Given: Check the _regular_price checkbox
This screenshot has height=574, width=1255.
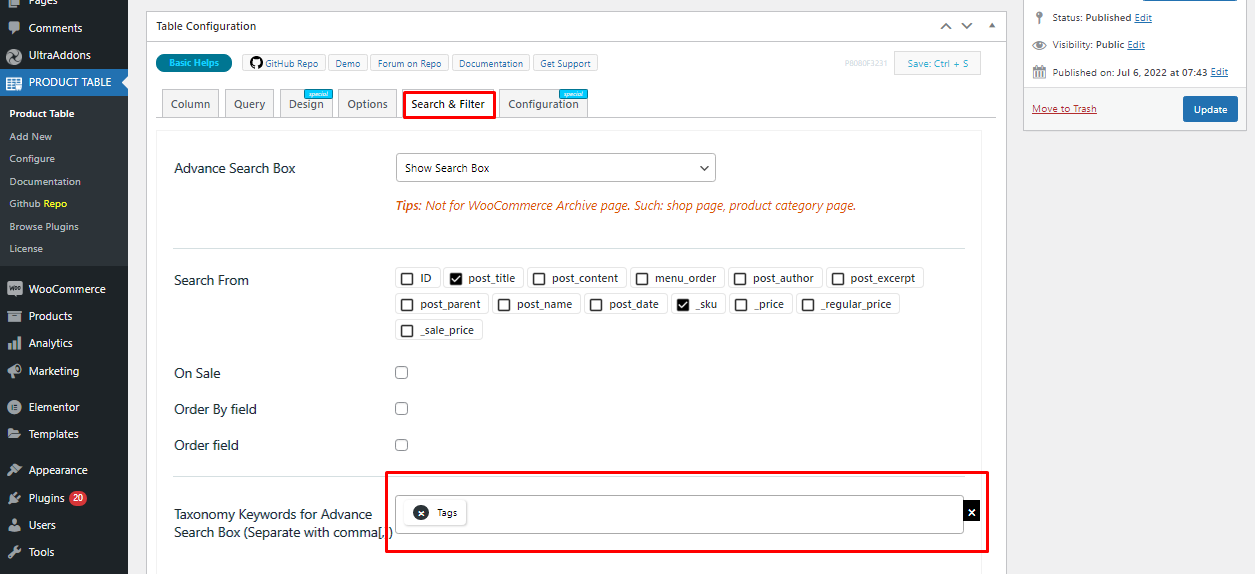Looking at the screenshot, I should (808, 305).
